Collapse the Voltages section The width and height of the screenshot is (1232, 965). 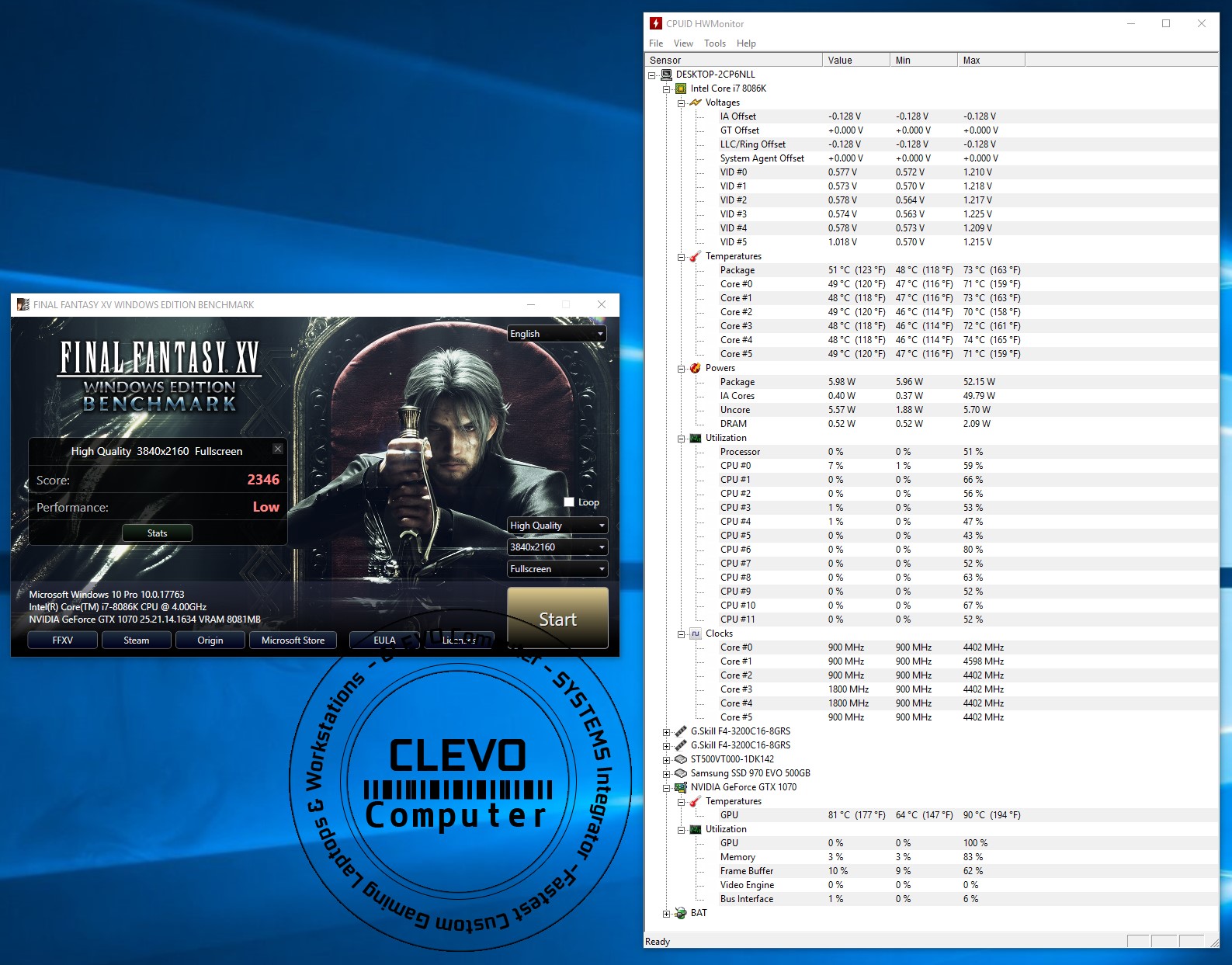[681, 103]
